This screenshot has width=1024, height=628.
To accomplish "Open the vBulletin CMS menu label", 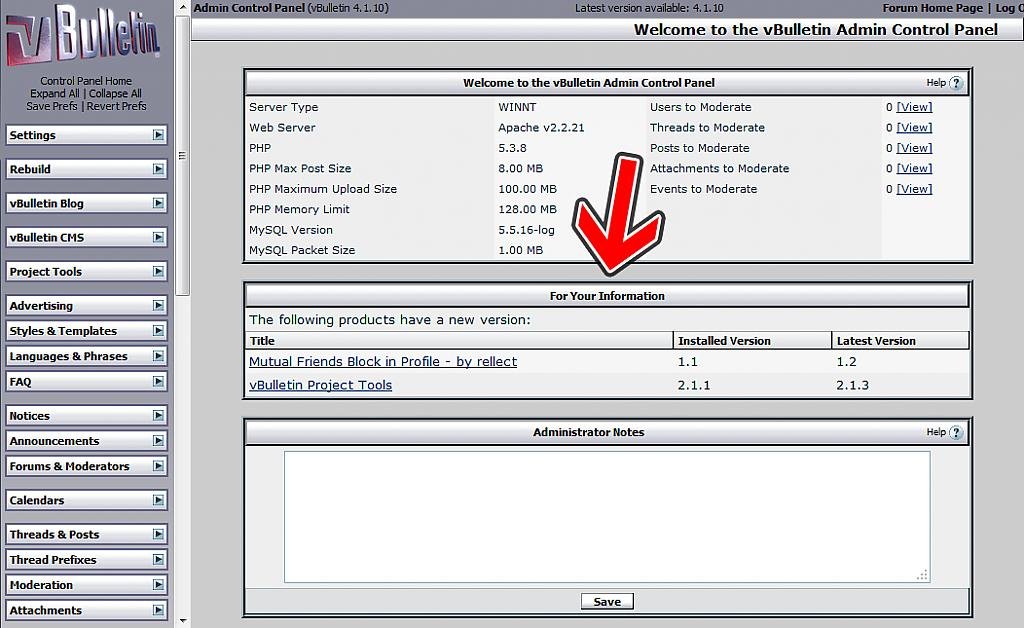I will [x=46, y=238].
